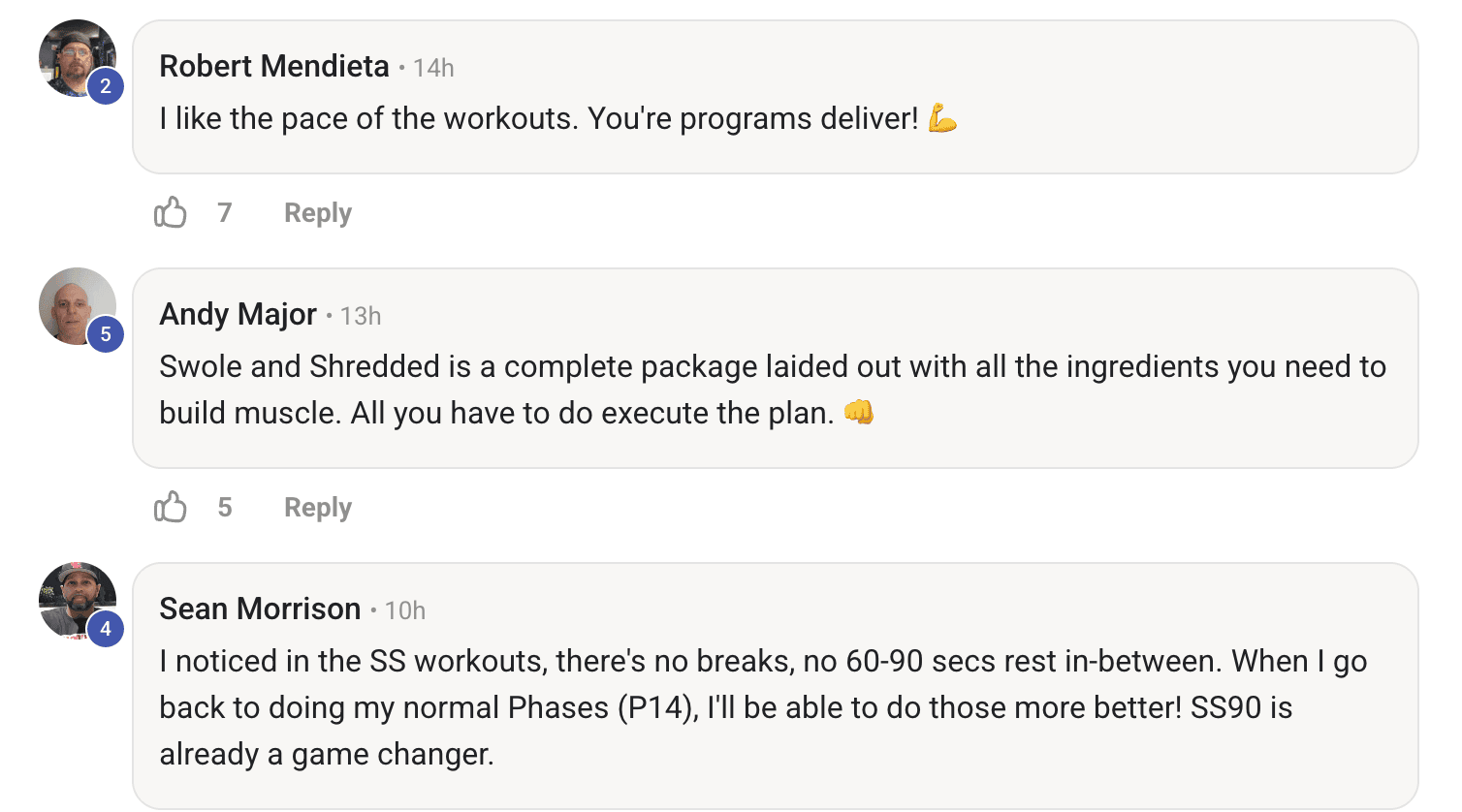Open Sean Morrison's profile picture
The width and height of the screenshot is (1462, 812).
71,596
